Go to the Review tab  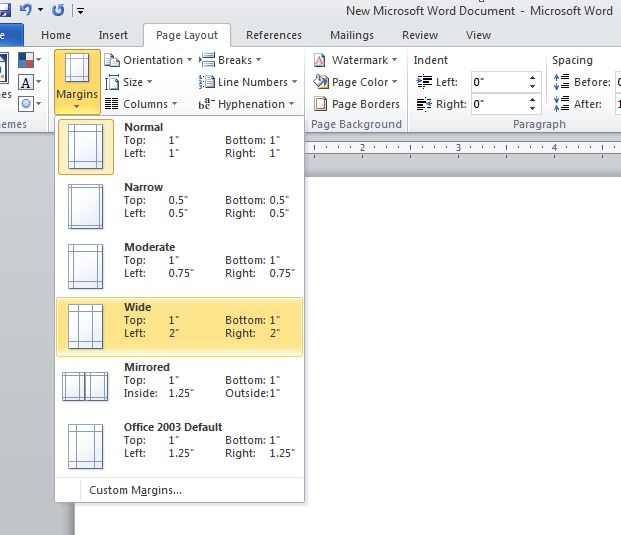coord(420,35)
